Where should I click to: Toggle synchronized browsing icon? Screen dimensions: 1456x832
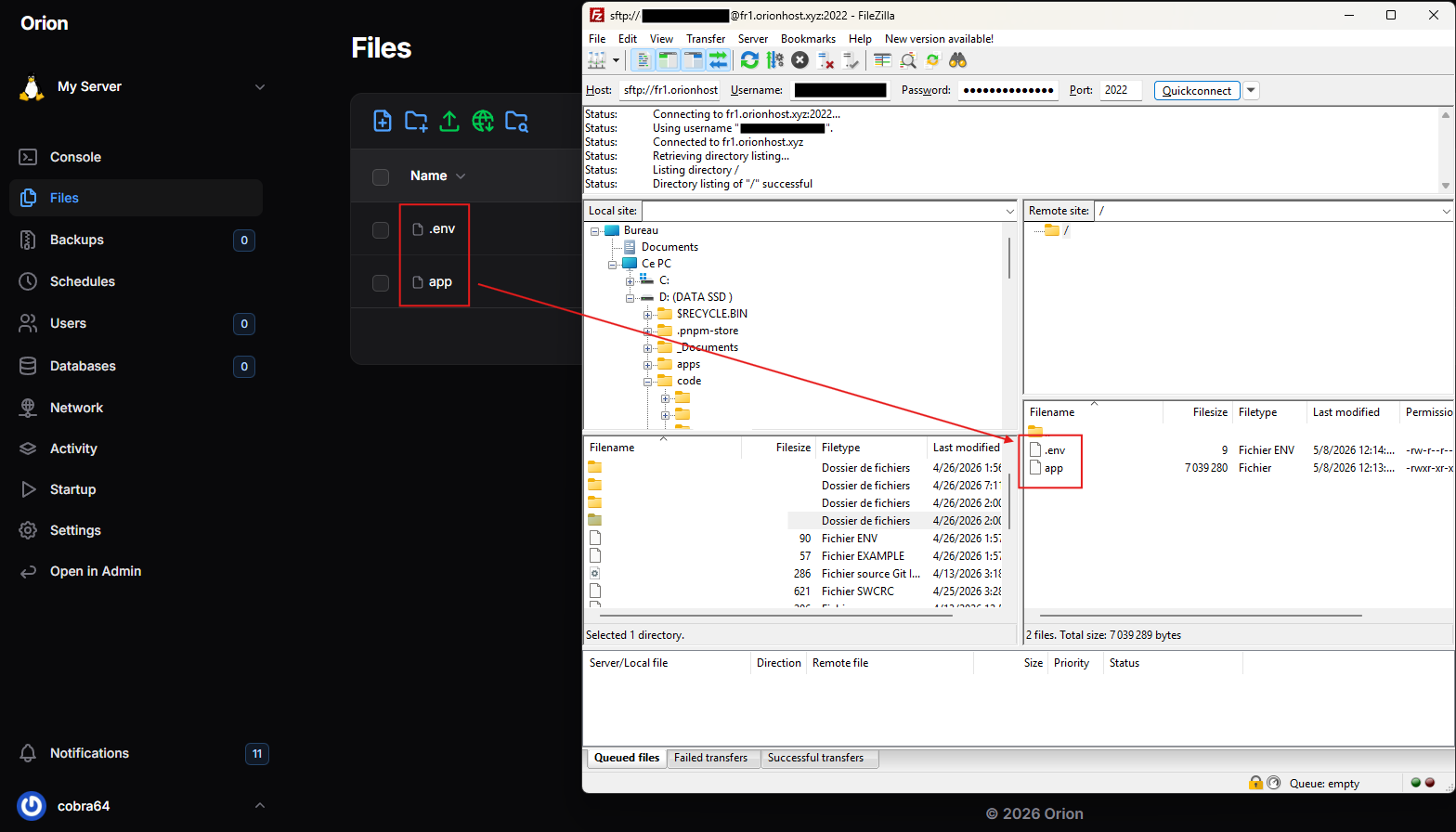[x=932, y=60]
